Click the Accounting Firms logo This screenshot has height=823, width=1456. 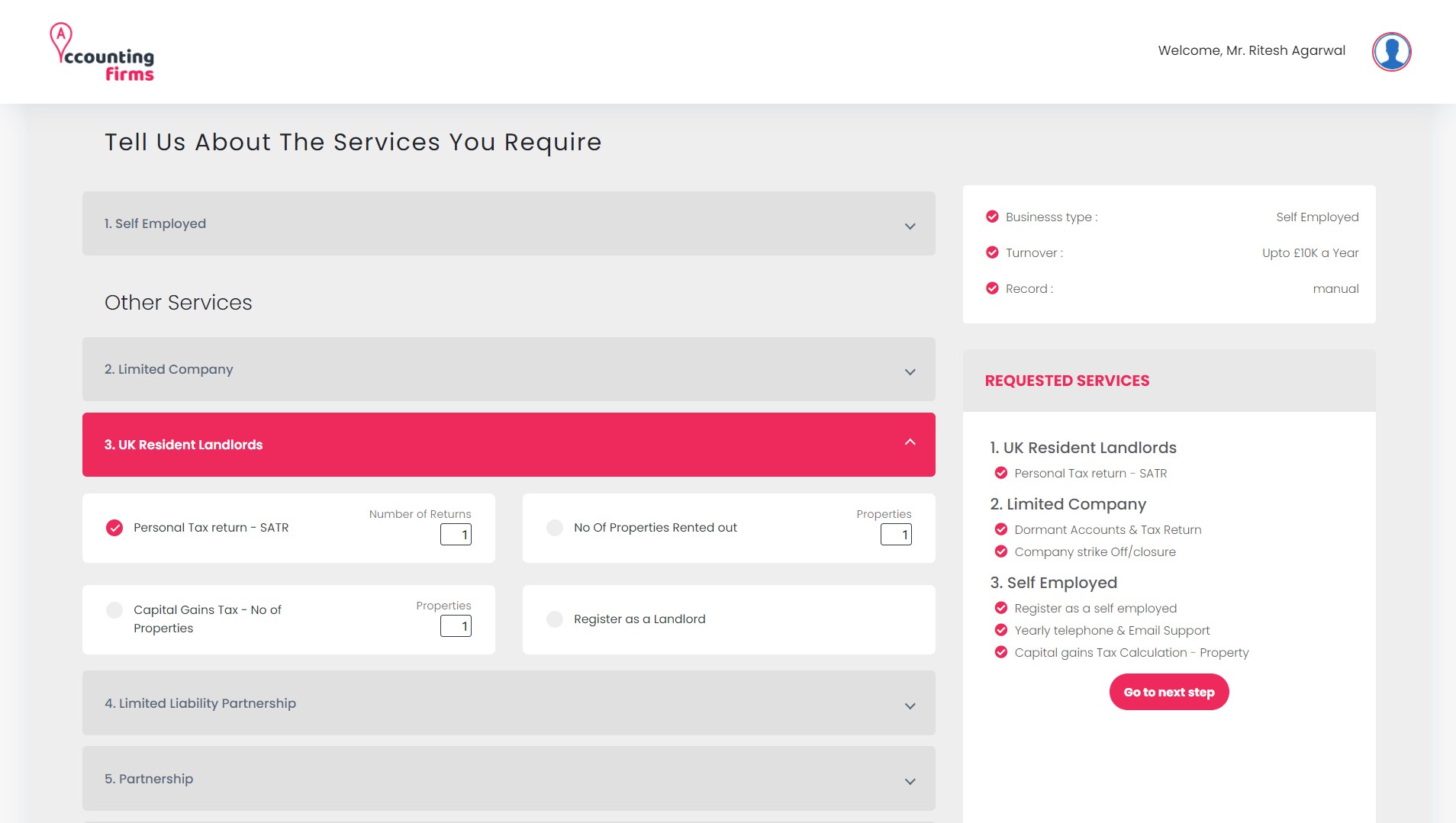(102, 52)
